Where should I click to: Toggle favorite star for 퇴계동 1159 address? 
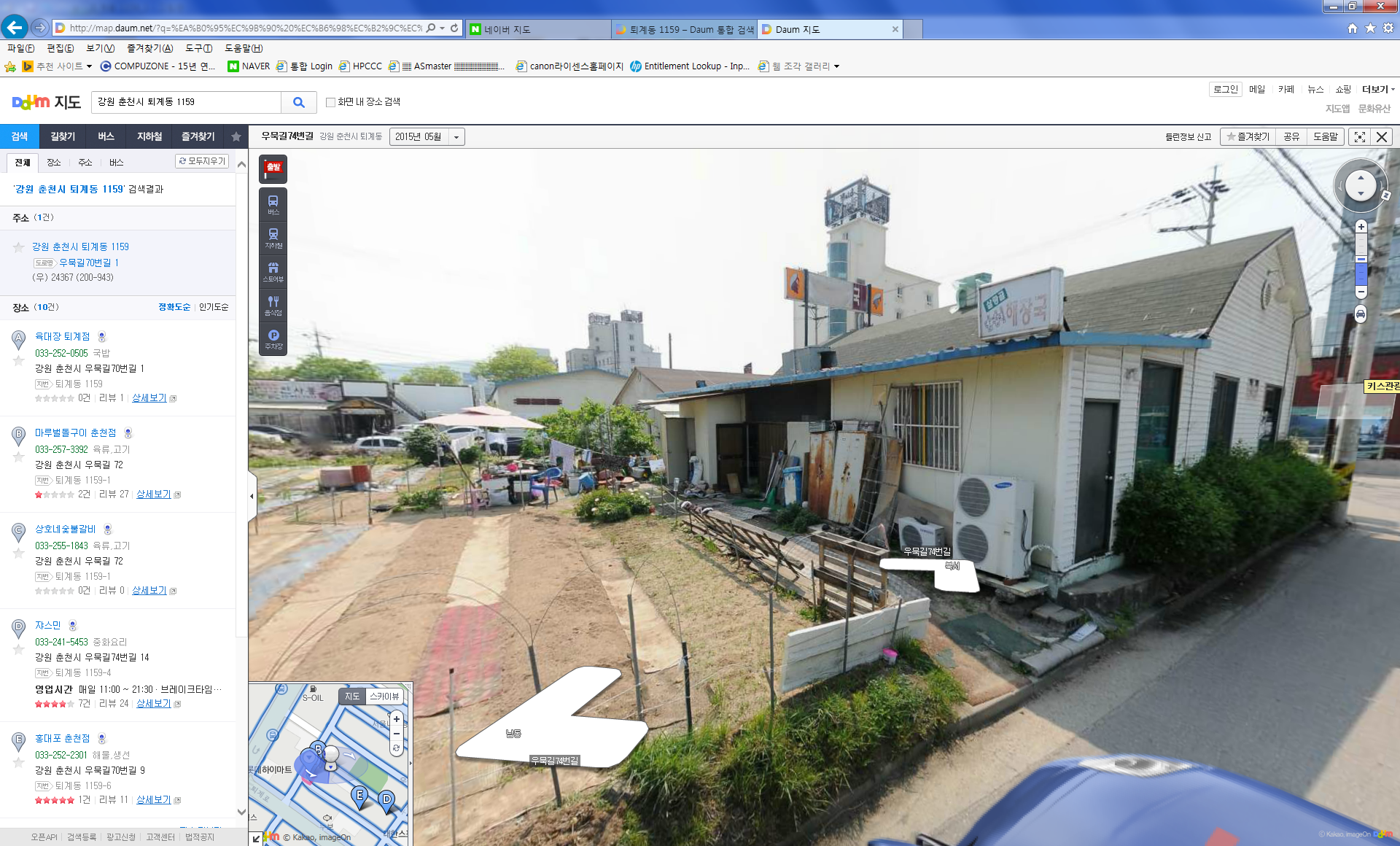pos(19,247)
